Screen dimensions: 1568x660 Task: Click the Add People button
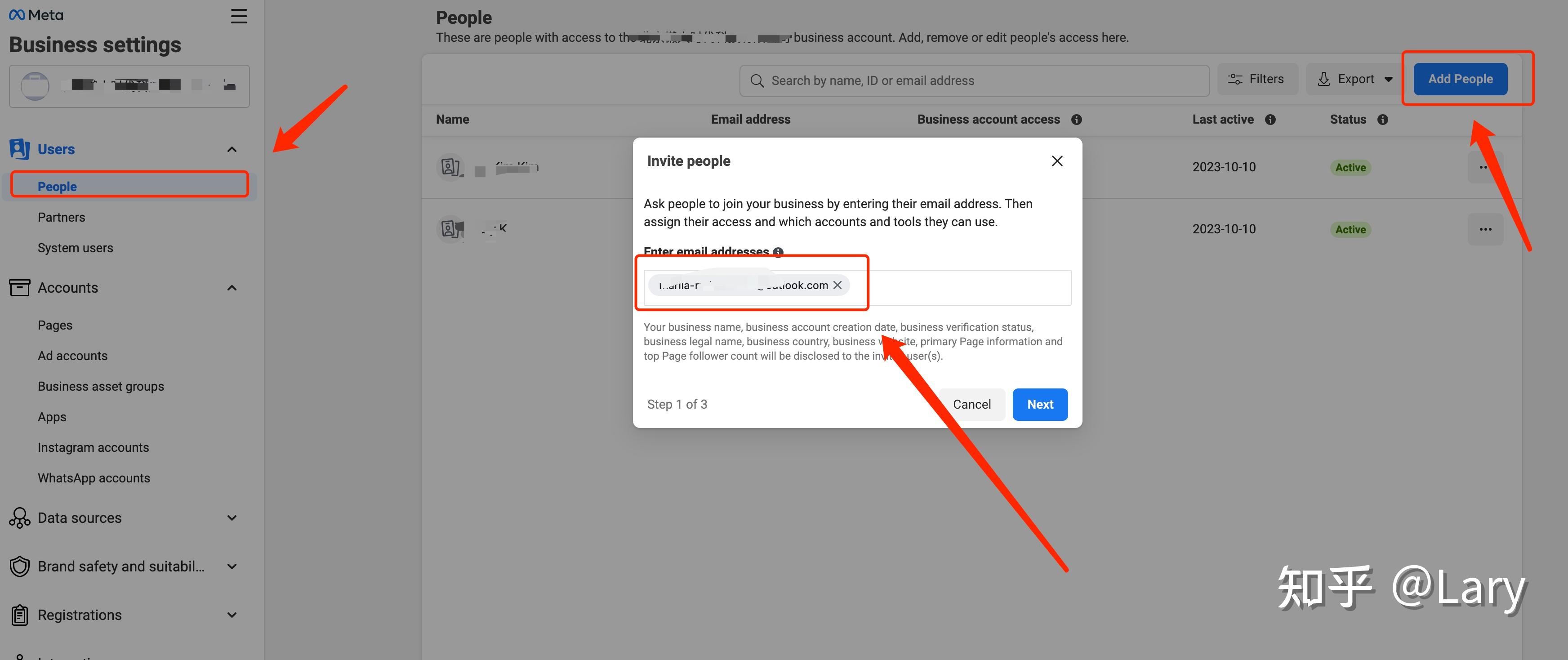(1460, 79)
